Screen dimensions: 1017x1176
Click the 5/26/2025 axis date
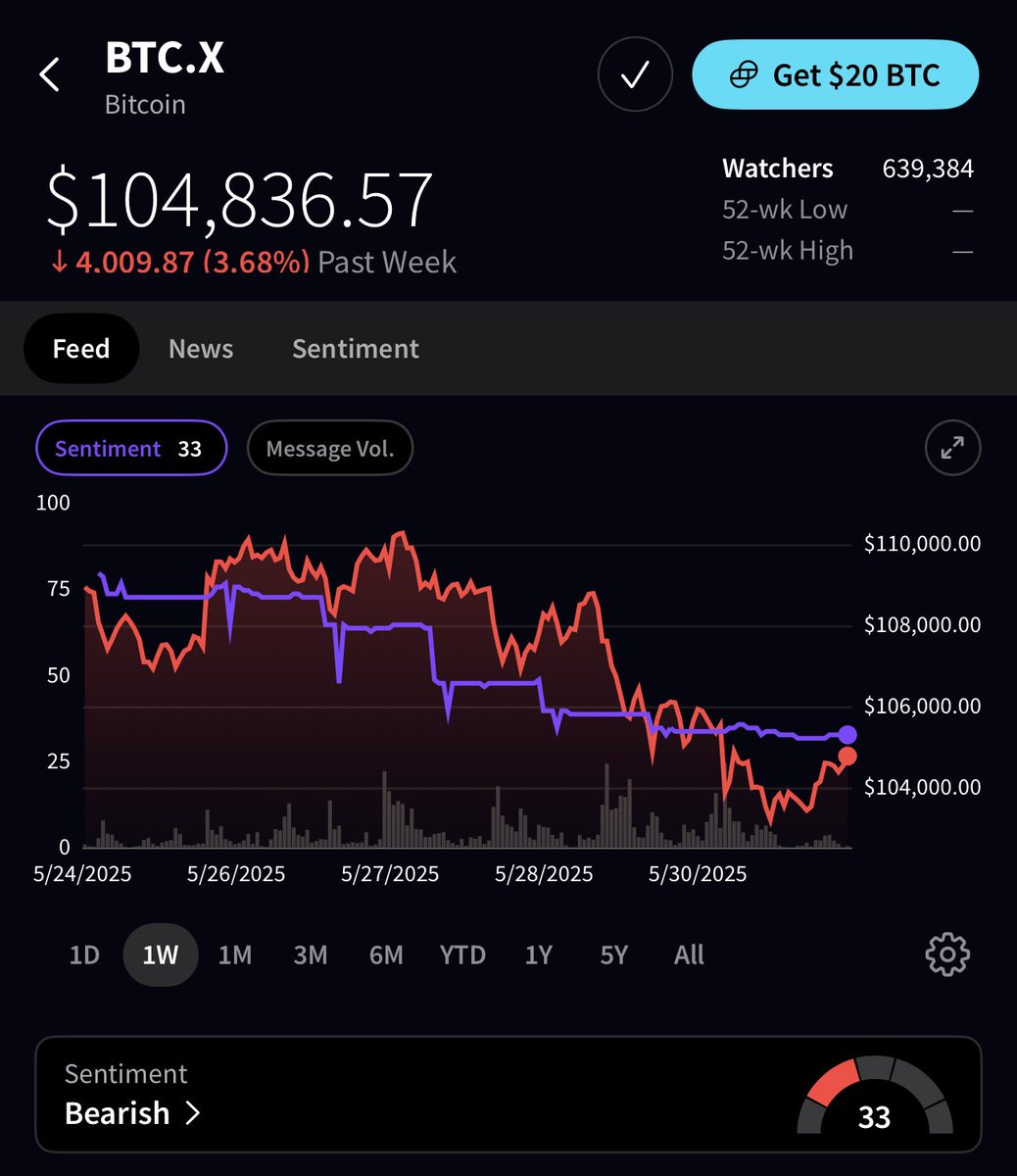[236, 873]
